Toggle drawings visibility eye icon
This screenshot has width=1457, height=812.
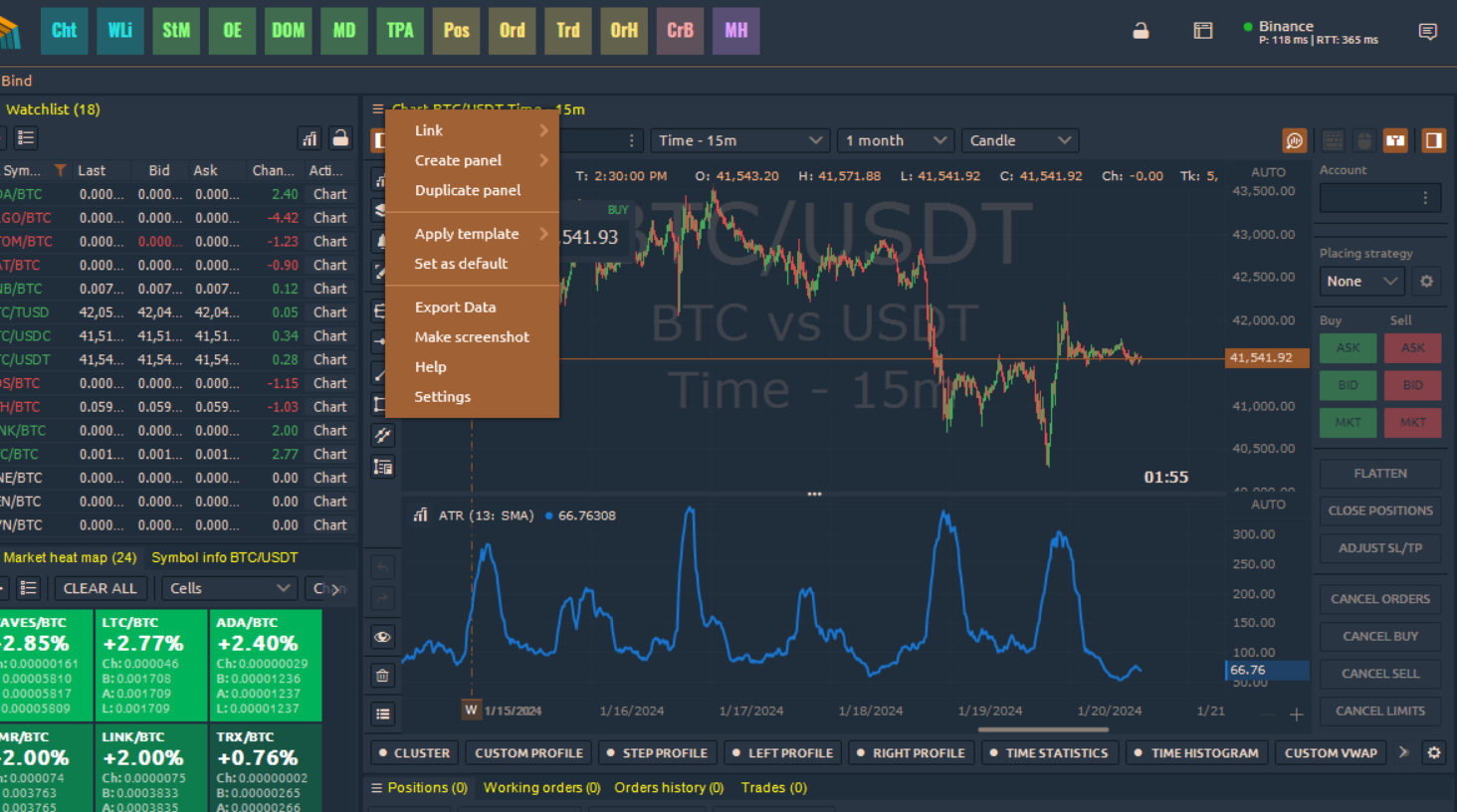[x=382, y=637]
